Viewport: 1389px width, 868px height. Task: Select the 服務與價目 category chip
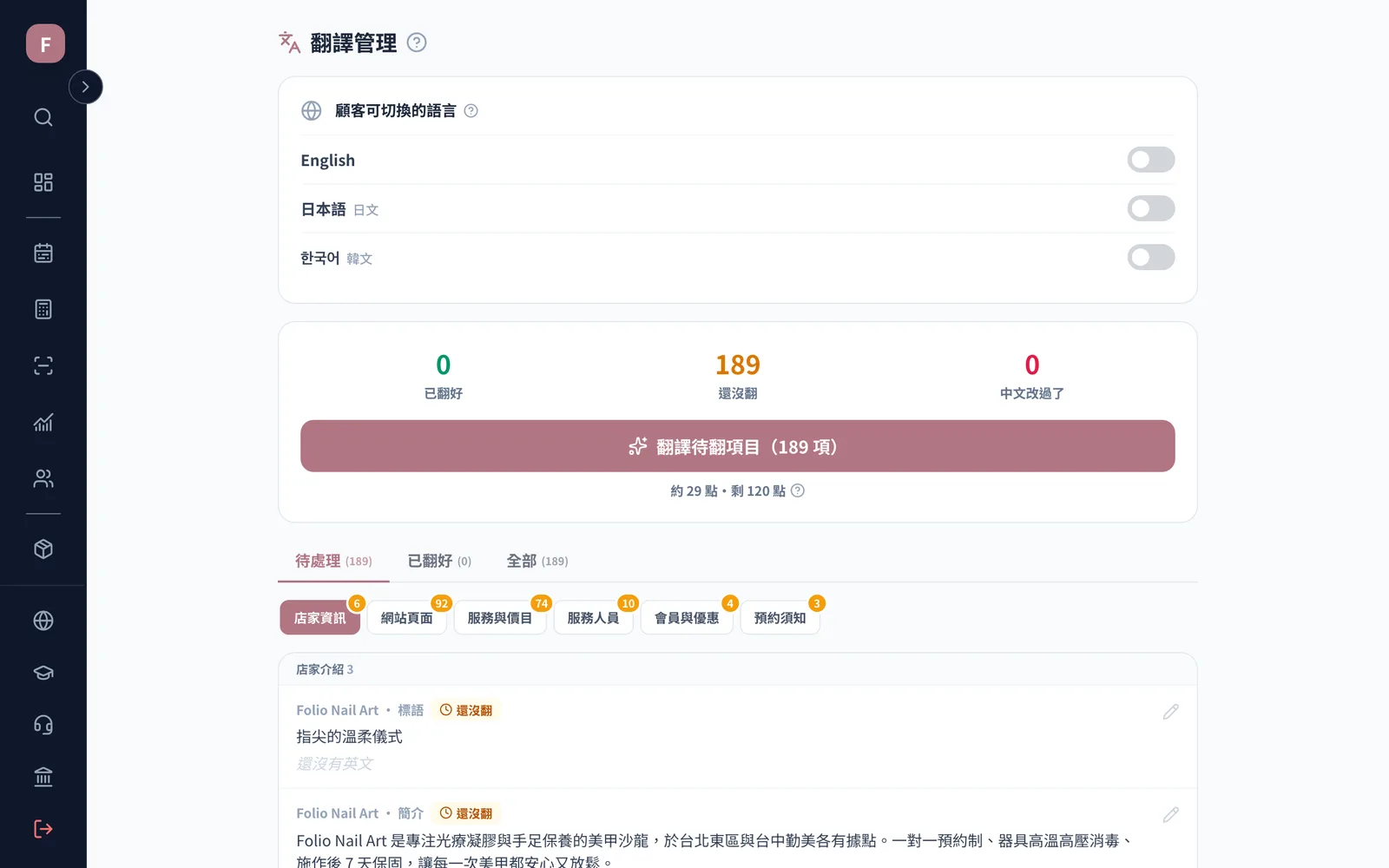click(500, 618)
